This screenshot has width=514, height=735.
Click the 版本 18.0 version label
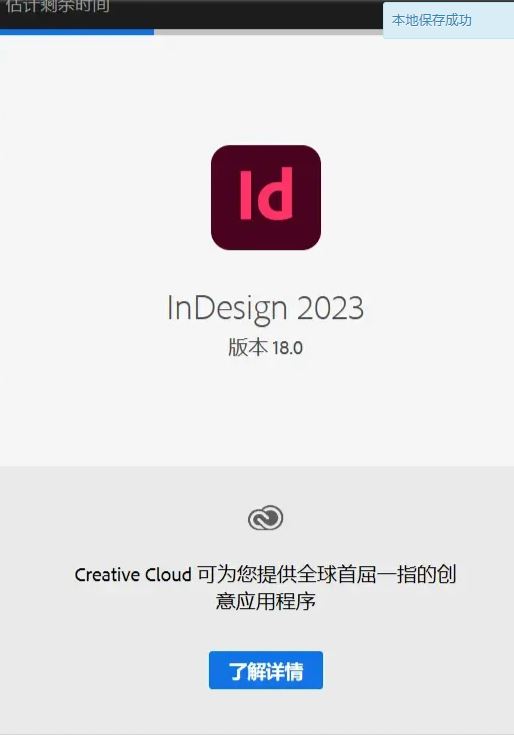pos(265,348)
